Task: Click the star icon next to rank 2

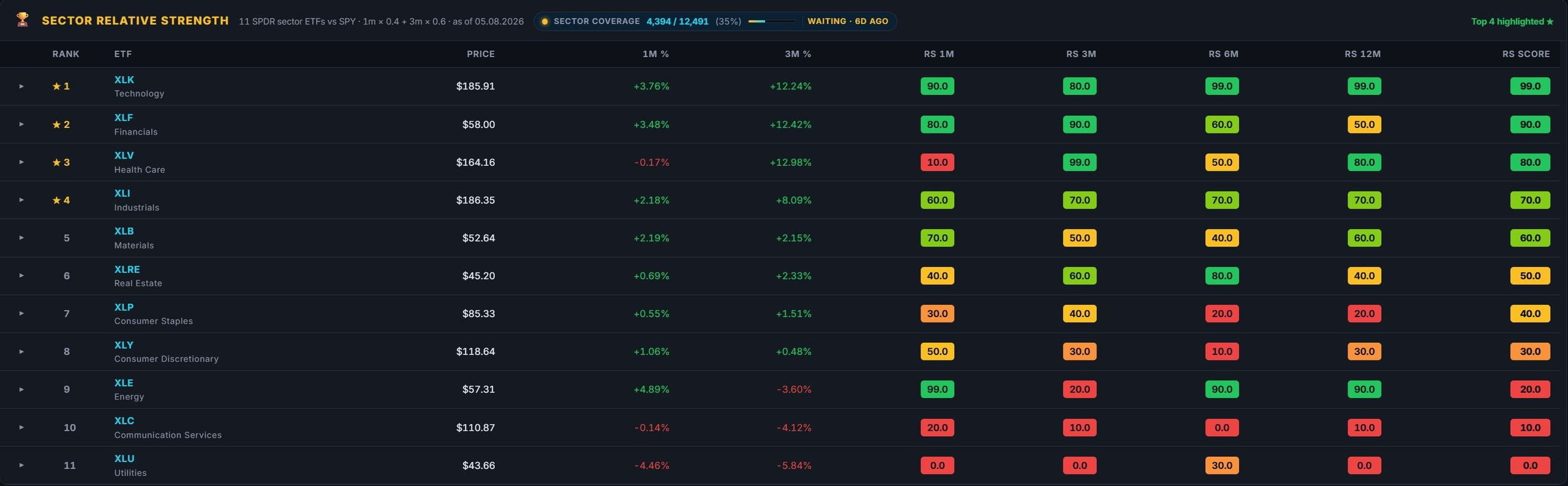Action: pyautogui.click(x=56, y=124)
